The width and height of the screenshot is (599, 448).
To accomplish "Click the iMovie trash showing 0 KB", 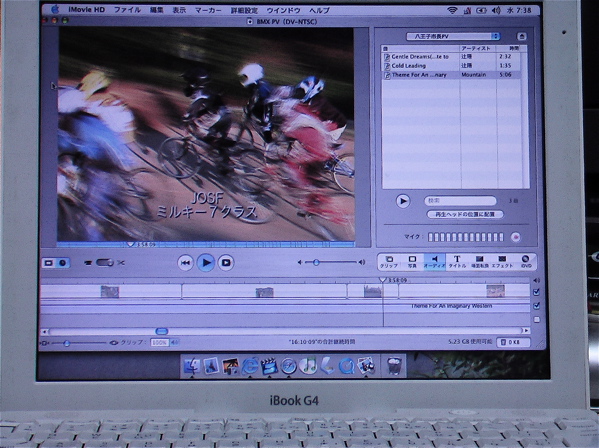I will pos(513,342).
